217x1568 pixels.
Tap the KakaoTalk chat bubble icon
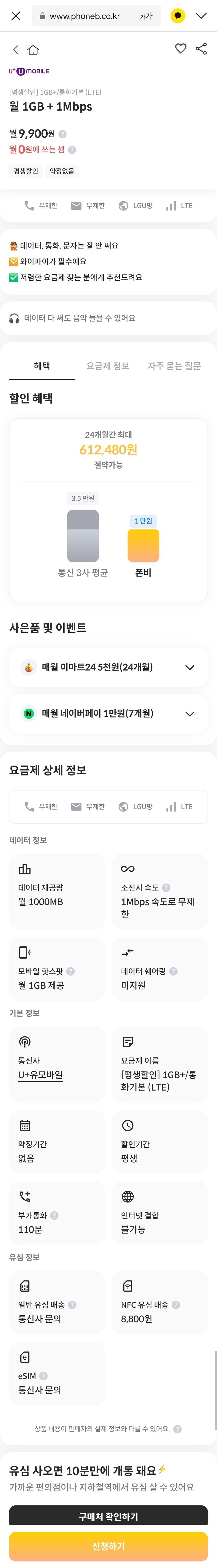pyautogui.click(x=178, y=16)
